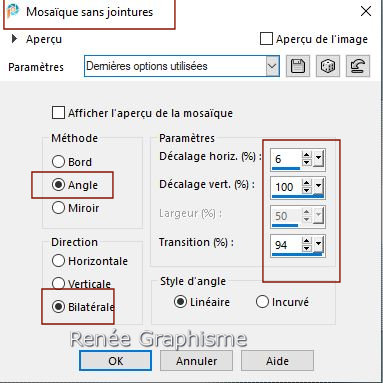Image resolution: width=383 pixels, height=383 pixels.
Task: Enable the Aperçu de l'image checkbox
Action: [x=266, y=39]
